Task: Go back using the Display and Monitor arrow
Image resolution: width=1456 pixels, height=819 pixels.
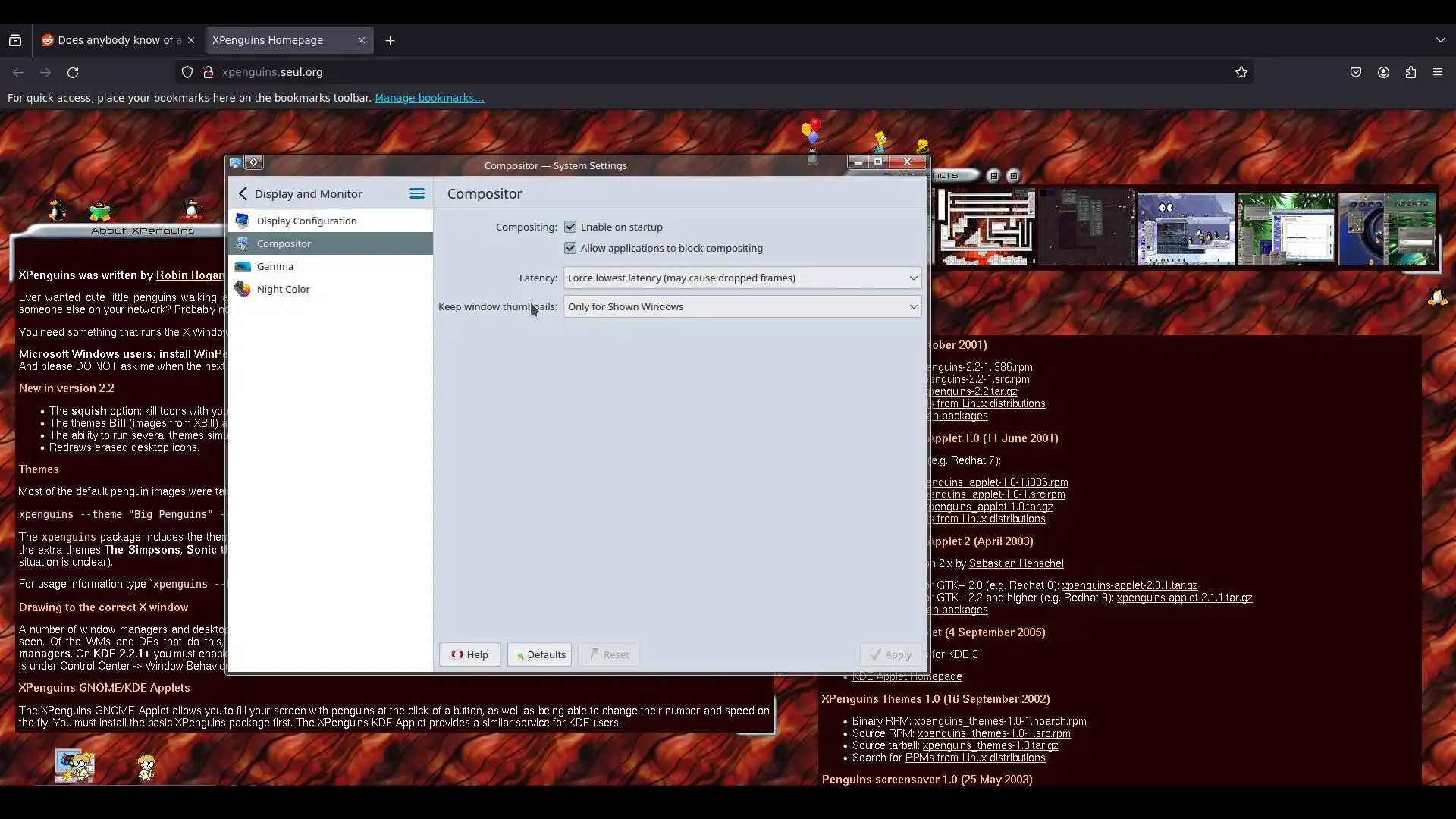Action: coord(243,194)
